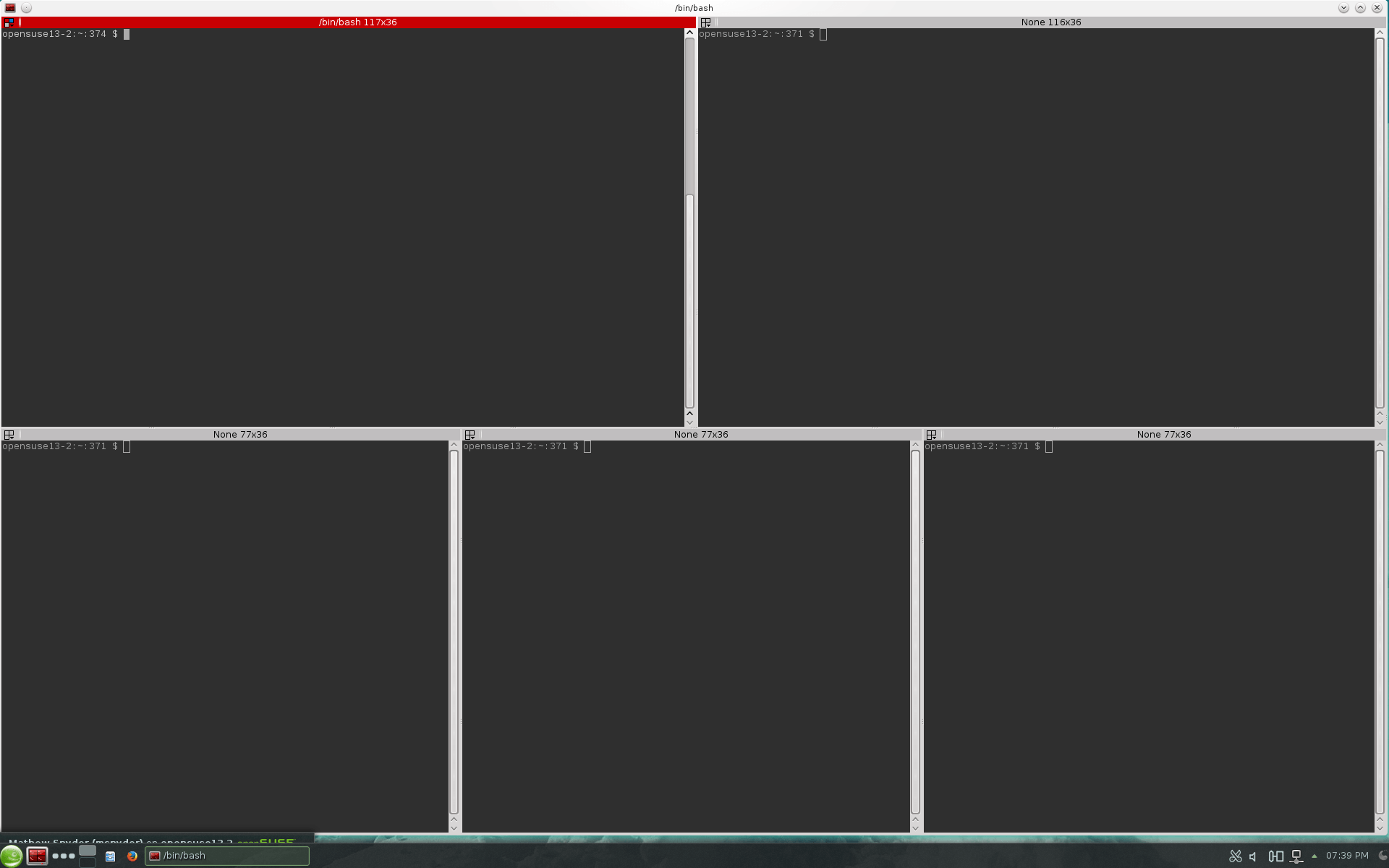Switch to the first virtual desktop in pager

tap(88, 851)
